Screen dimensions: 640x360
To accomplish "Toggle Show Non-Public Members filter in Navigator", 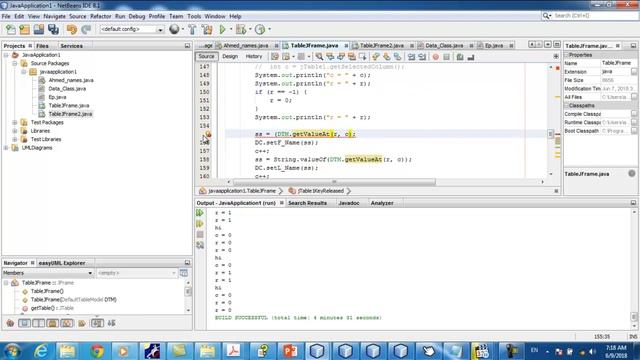I will point(53,323).
